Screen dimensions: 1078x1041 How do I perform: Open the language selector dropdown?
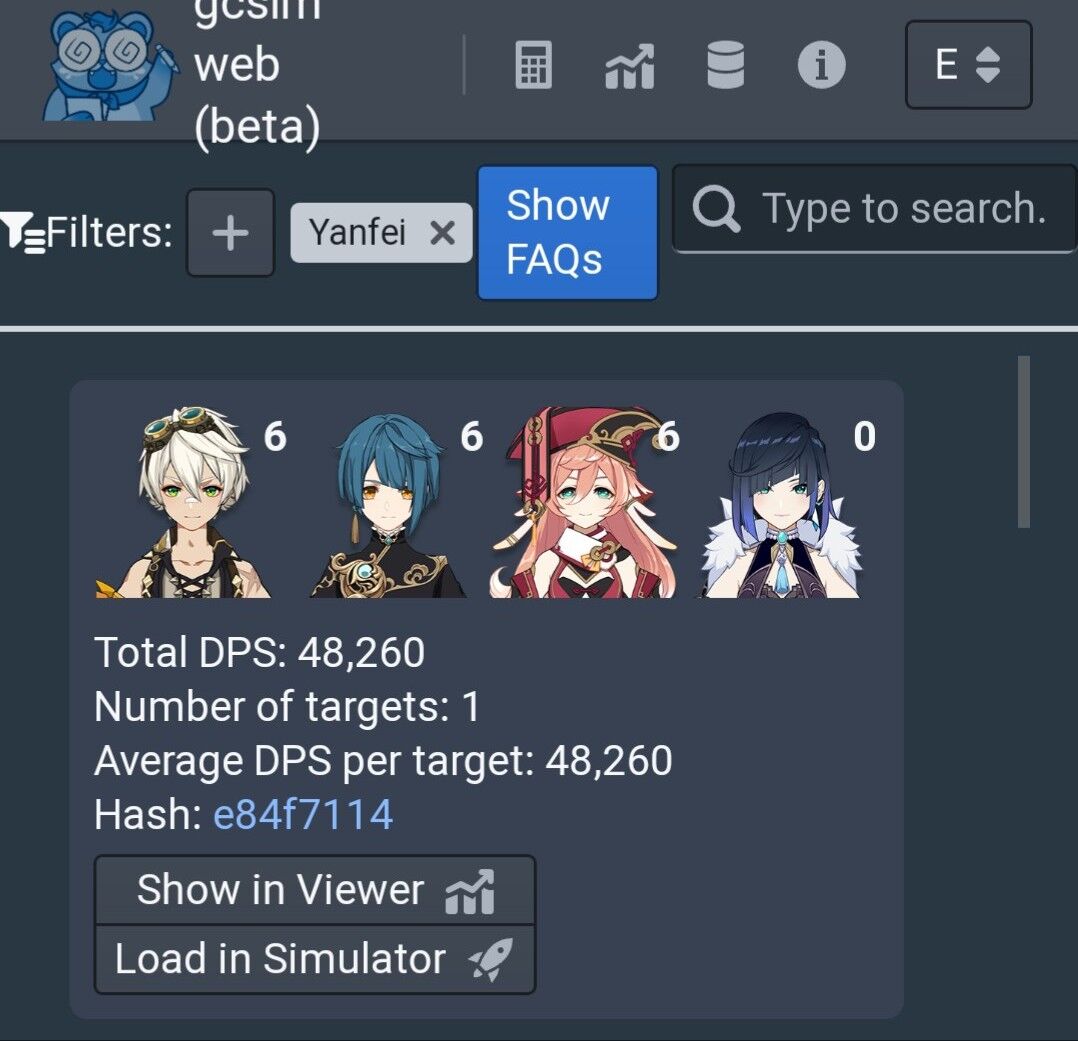click(x=969, y=65)
